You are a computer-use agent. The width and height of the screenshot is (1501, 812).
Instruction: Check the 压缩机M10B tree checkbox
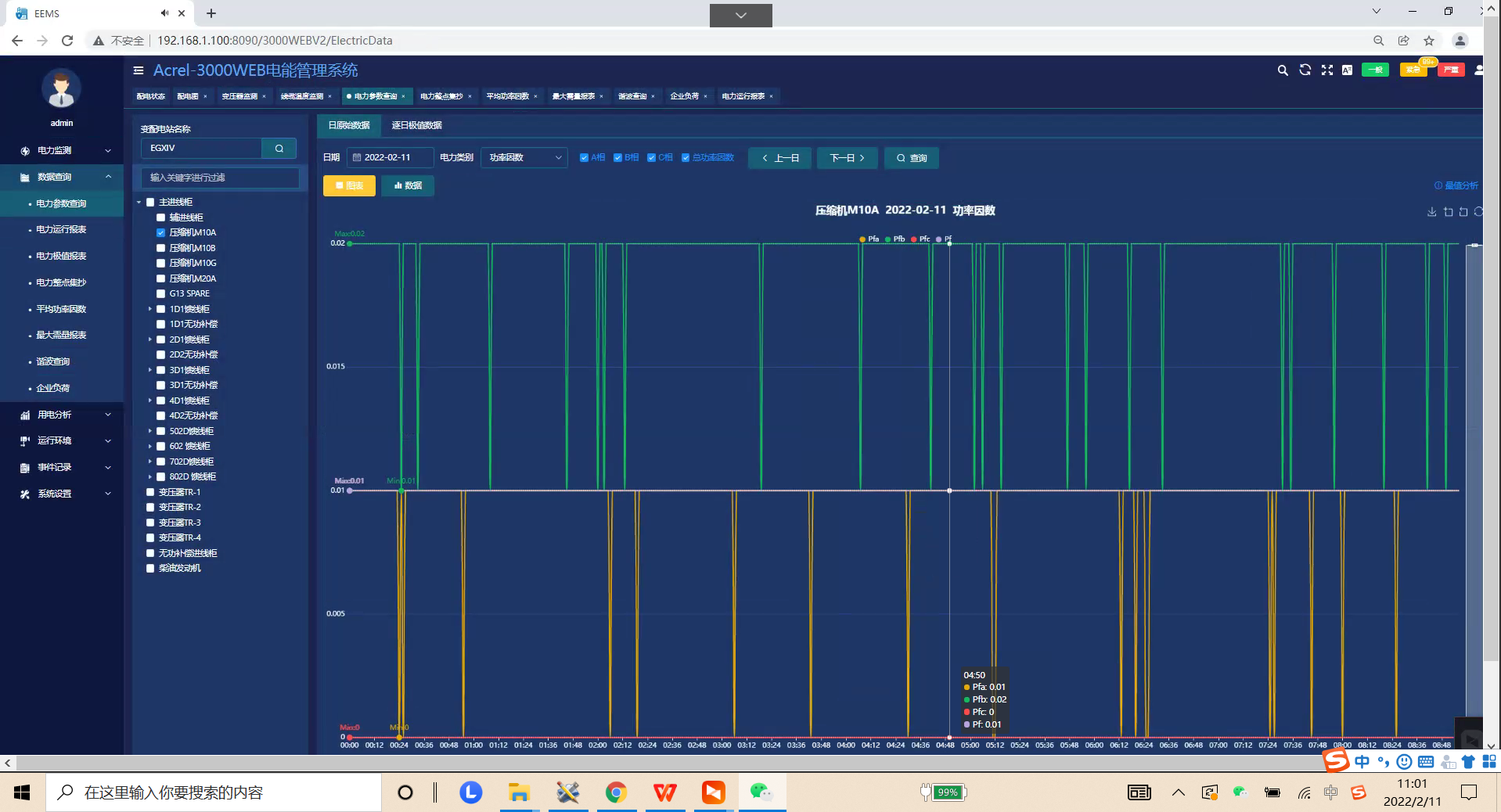click(161, 248)
